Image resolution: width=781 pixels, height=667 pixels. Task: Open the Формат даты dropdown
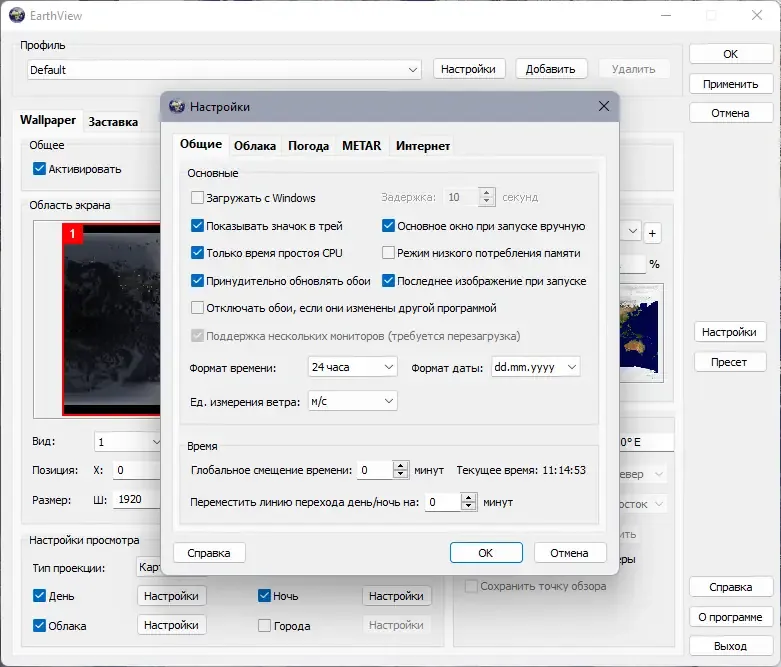pos(535,367)
